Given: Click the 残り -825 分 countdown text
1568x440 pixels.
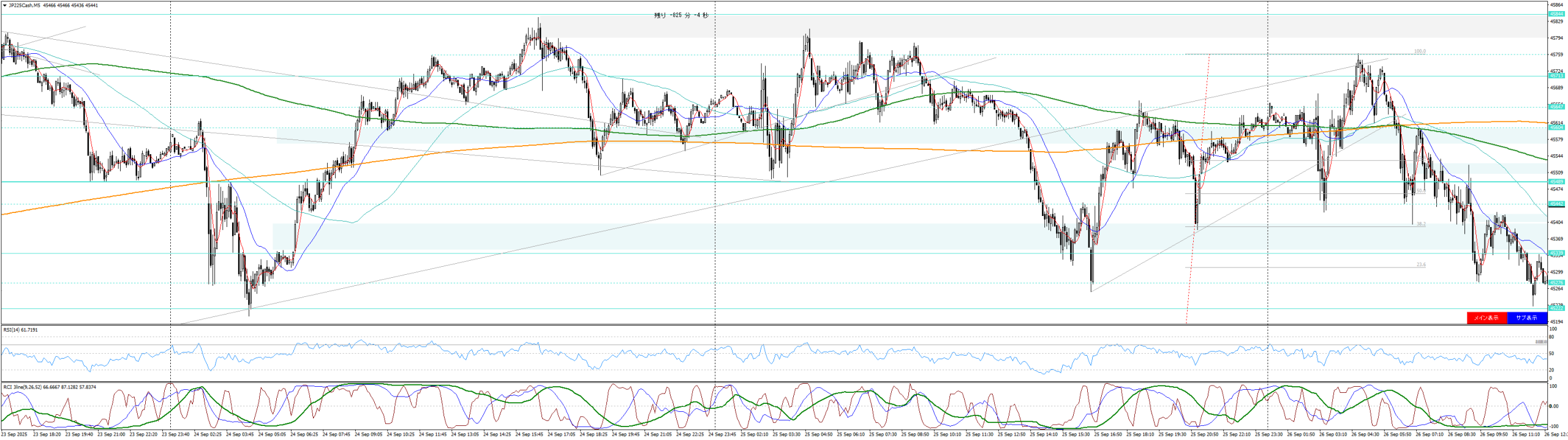Looking at the screenshot, I should click(680, 15).
